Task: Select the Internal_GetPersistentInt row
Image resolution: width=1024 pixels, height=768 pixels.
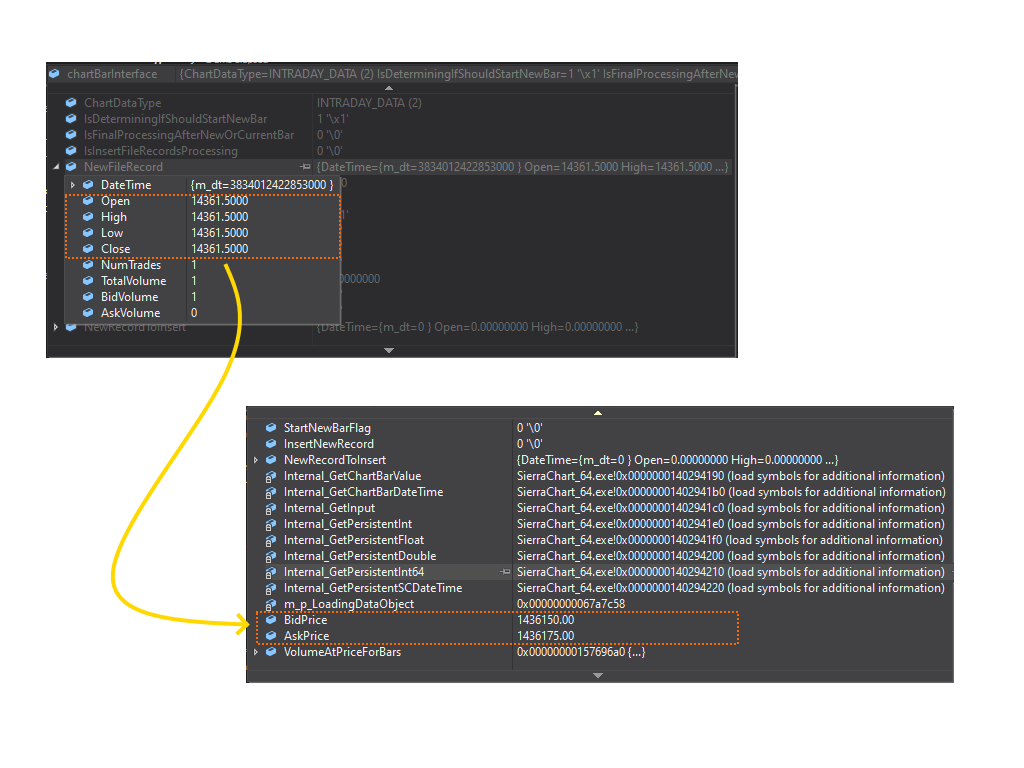Action: pos(600,524)
